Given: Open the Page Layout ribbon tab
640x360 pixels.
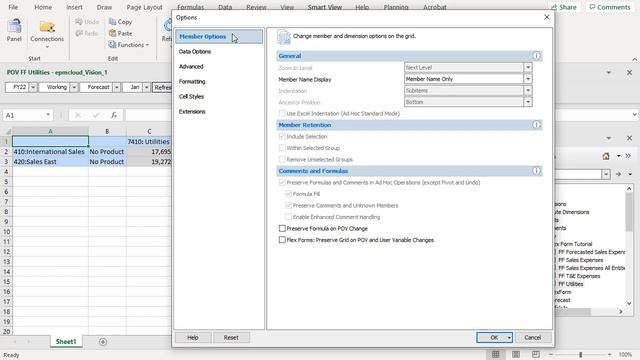Looking at the screenshot, I should [144, 7].
